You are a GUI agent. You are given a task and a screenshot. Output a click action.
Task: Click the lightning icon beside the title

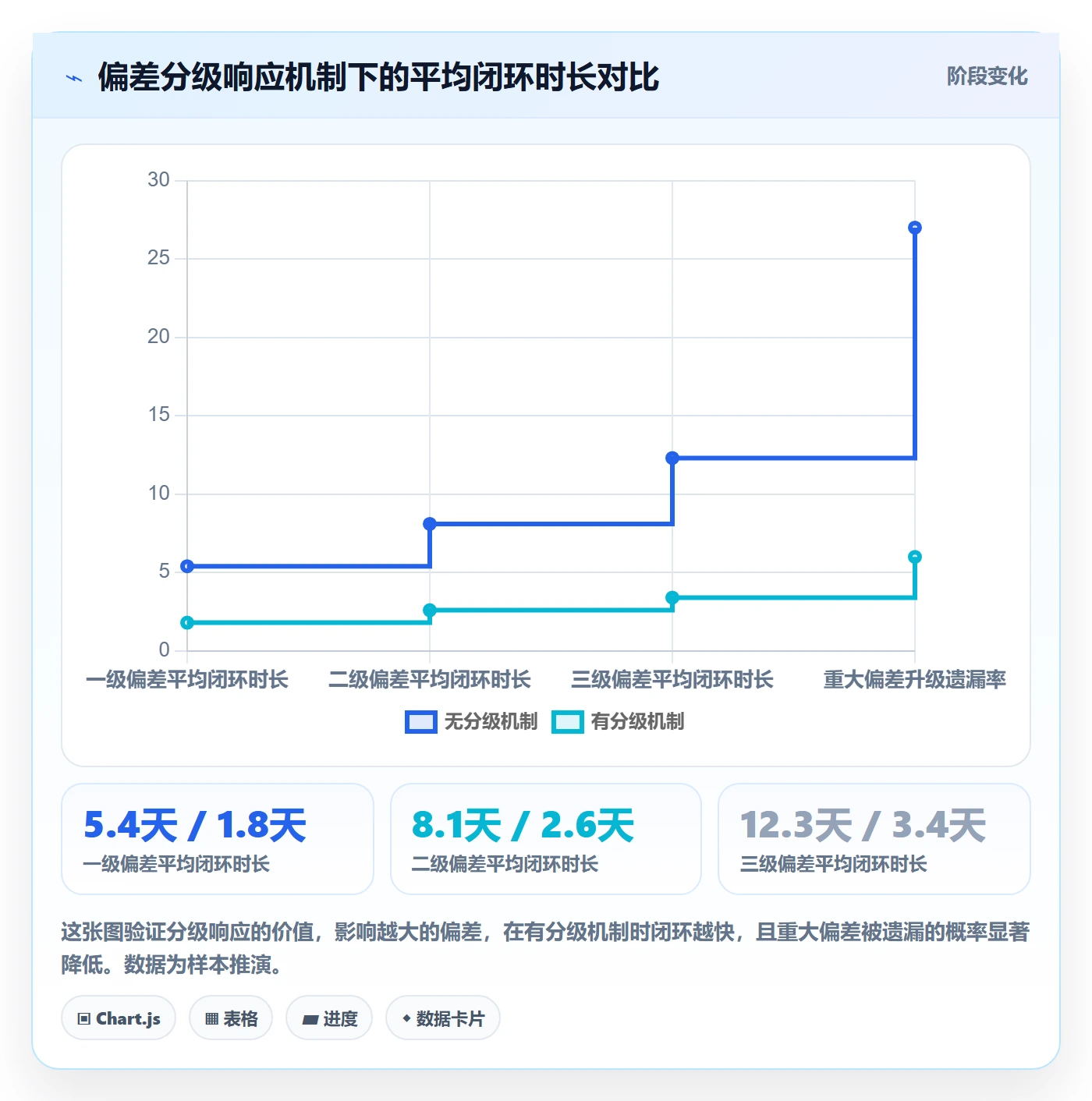pos(74,78)
